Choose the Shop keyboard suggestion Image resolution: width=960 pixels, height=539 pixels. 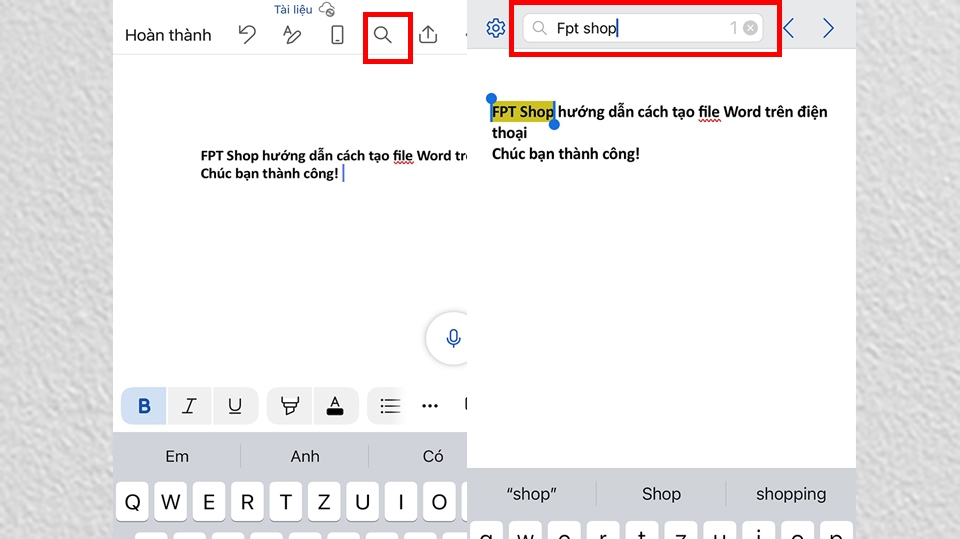coord(661,494)
